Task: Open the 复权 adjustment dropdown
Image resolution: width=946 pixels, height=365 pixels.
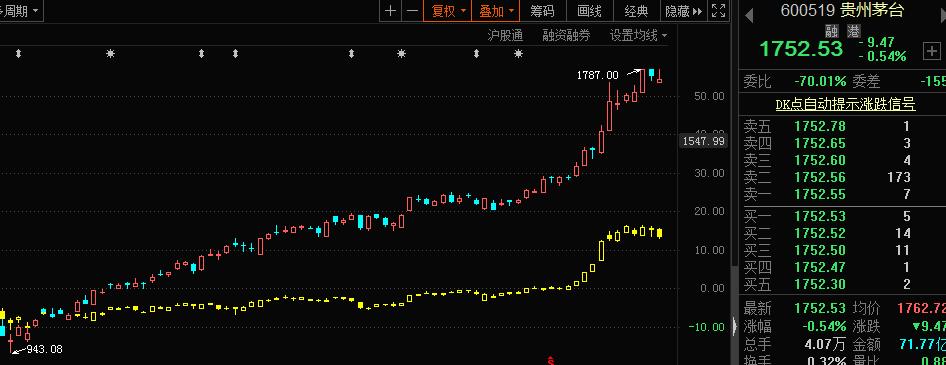Action: pos(448,11)
